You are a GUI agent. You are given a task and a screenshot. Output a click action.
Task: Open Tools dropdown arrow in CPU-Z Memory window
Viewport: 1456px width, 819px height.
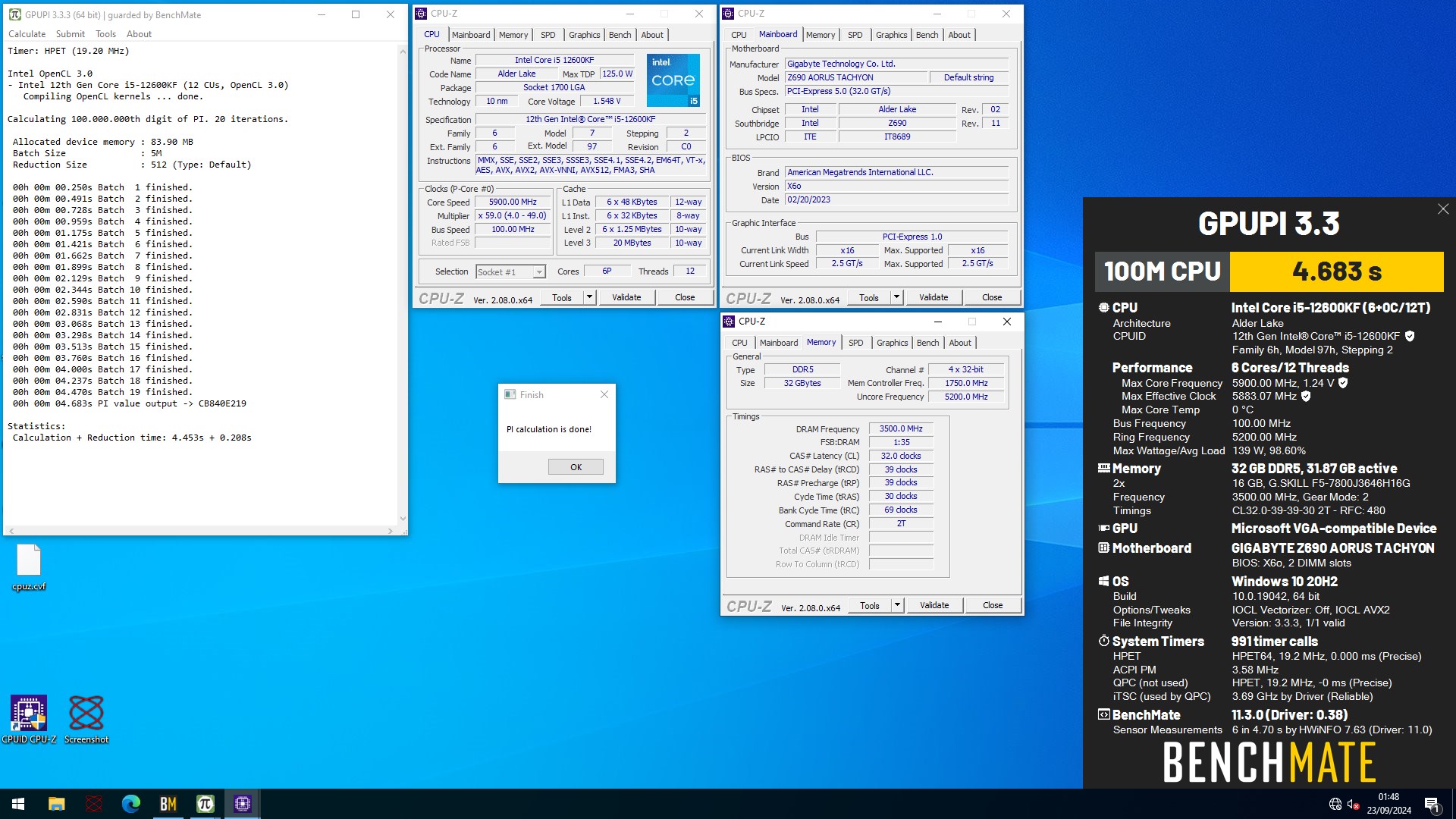point(897,605)
